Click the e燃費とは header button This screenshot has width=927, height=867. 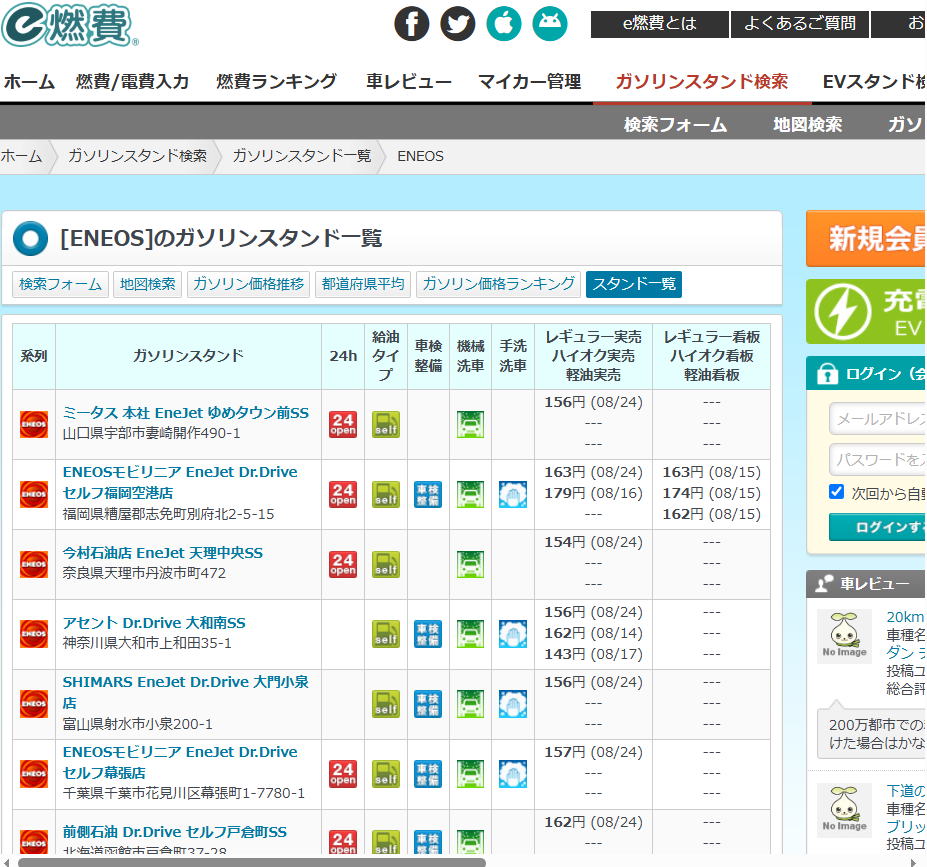click(660, 24)
